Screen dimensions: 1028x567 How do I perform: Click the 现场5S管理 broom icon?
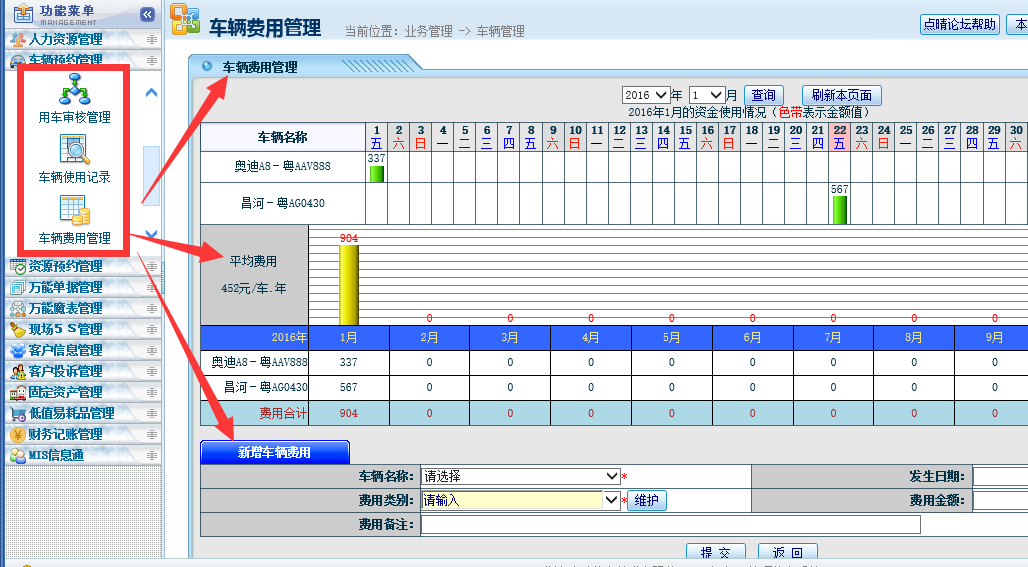(x=18, y=329)
